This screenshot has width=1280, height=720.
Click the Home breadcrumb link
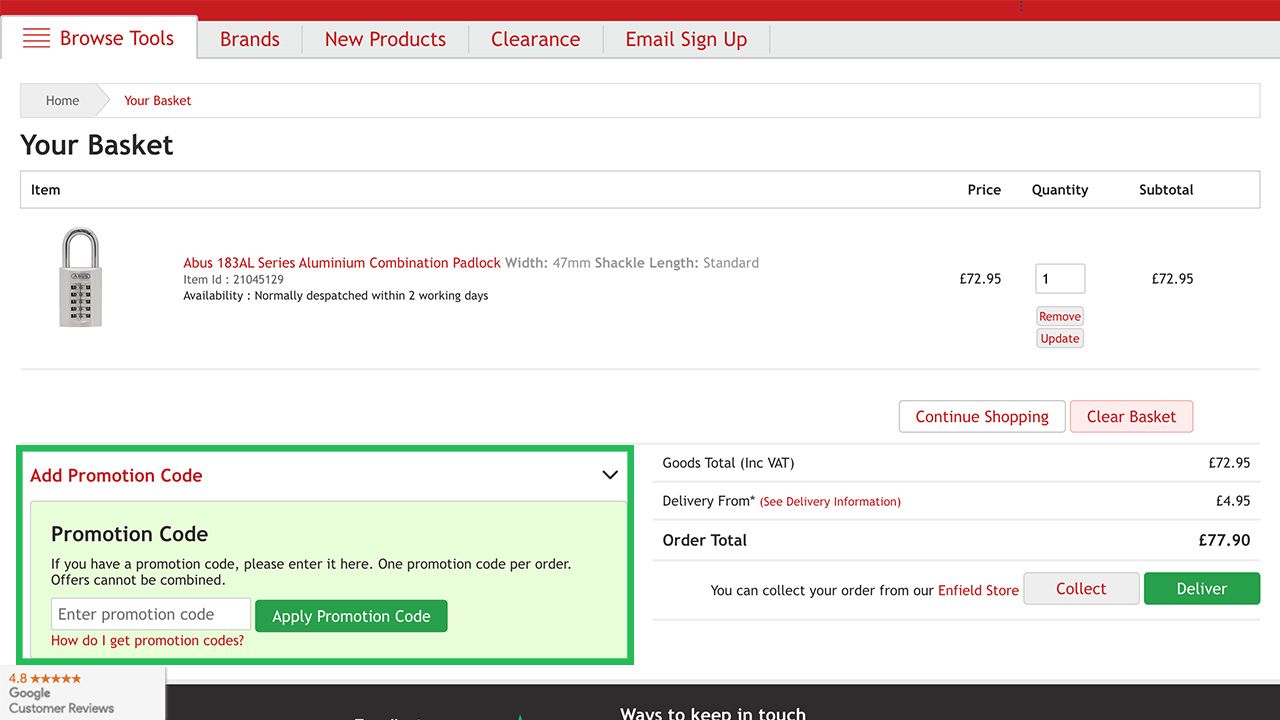(x=62, y=100)
